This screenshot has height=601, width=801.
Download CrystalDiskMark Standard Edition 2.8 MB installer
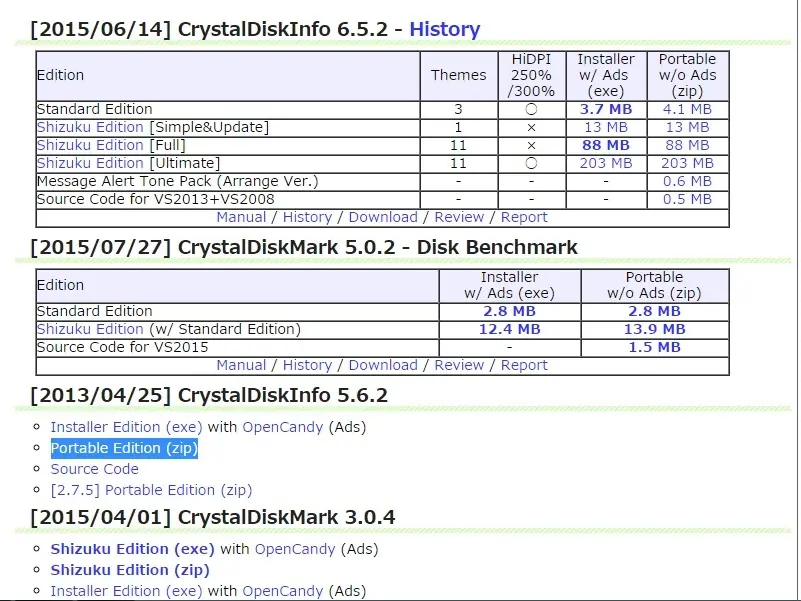click(509, 311)
